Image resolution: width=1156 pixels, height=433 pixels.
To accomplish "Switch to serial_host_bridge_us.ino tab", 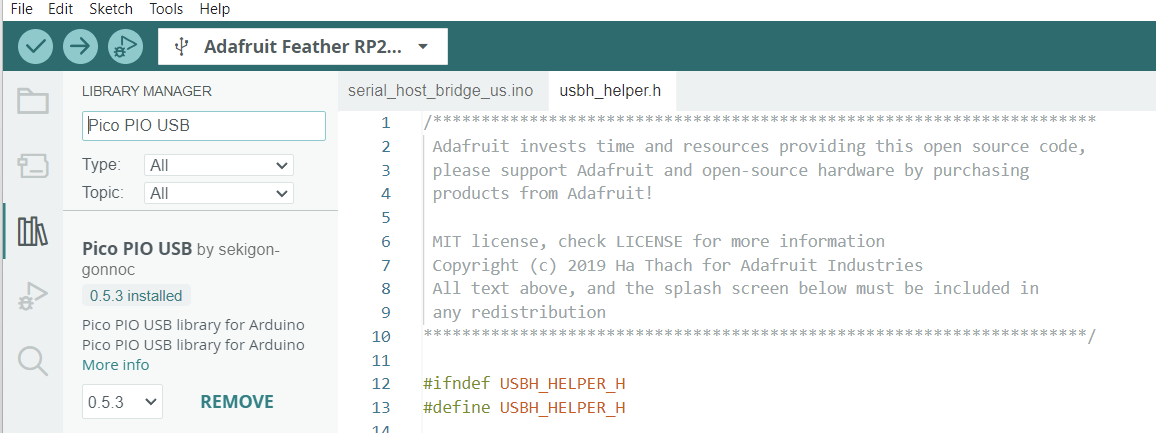I will 440,91.
